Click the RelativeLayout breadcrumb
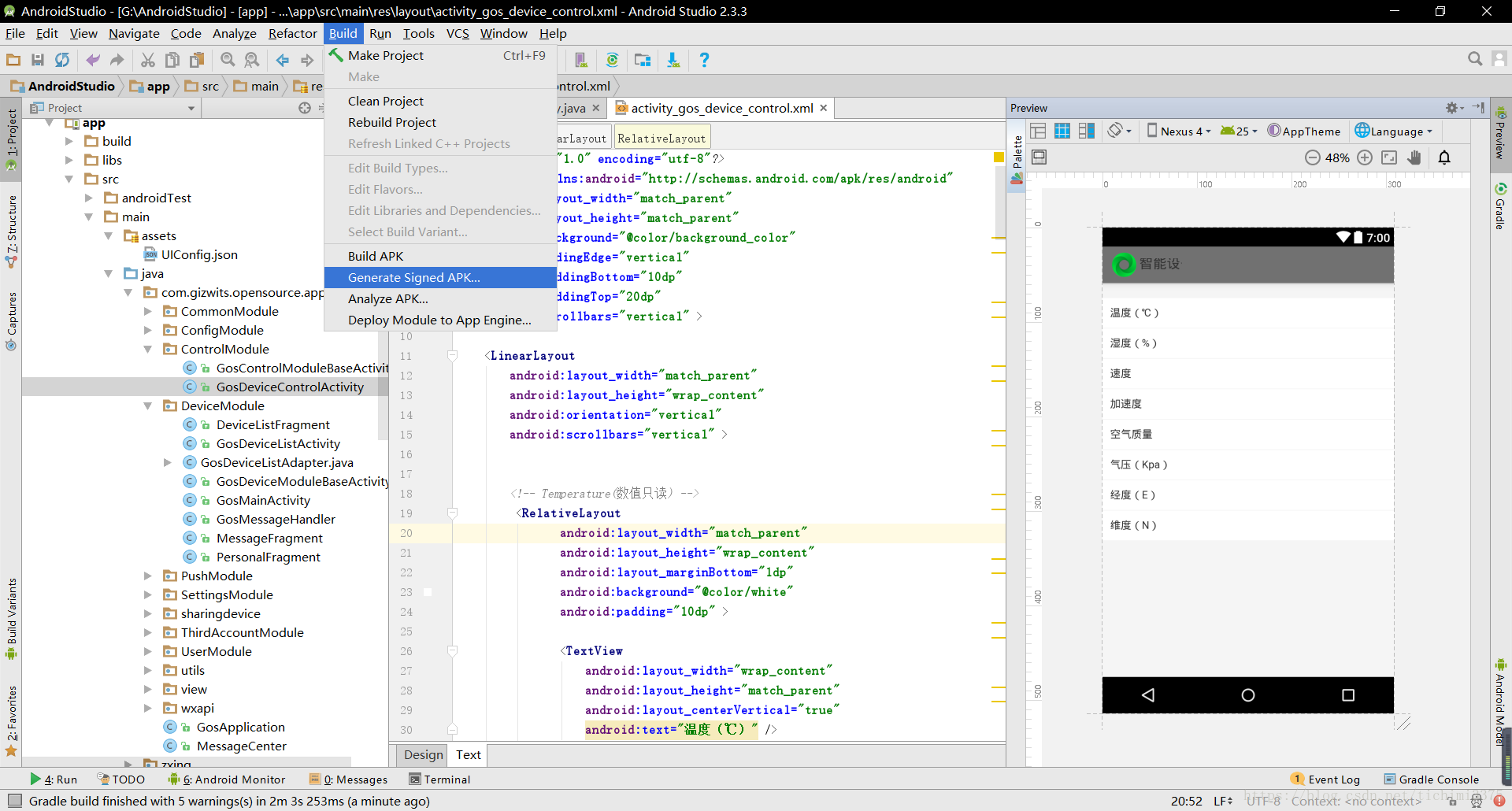The image size is (1512, 811). tap(661, 139)
